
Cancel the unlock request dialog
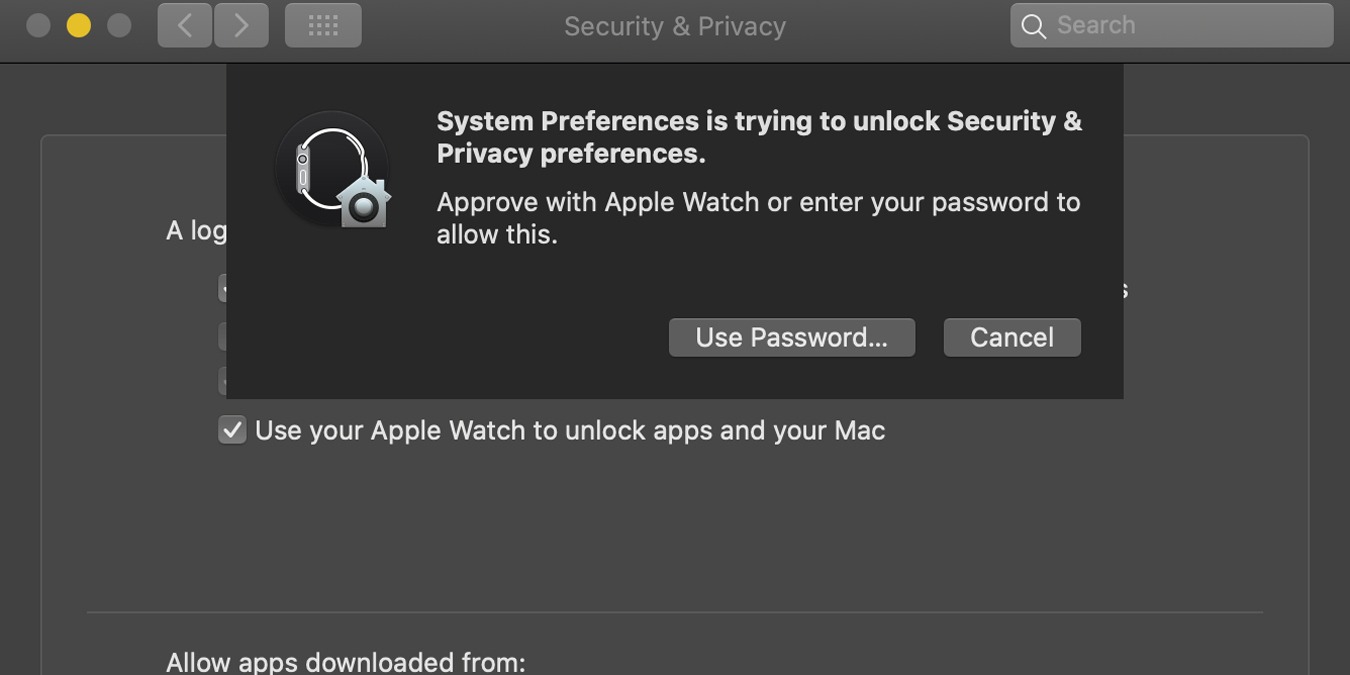(1011, 337)
